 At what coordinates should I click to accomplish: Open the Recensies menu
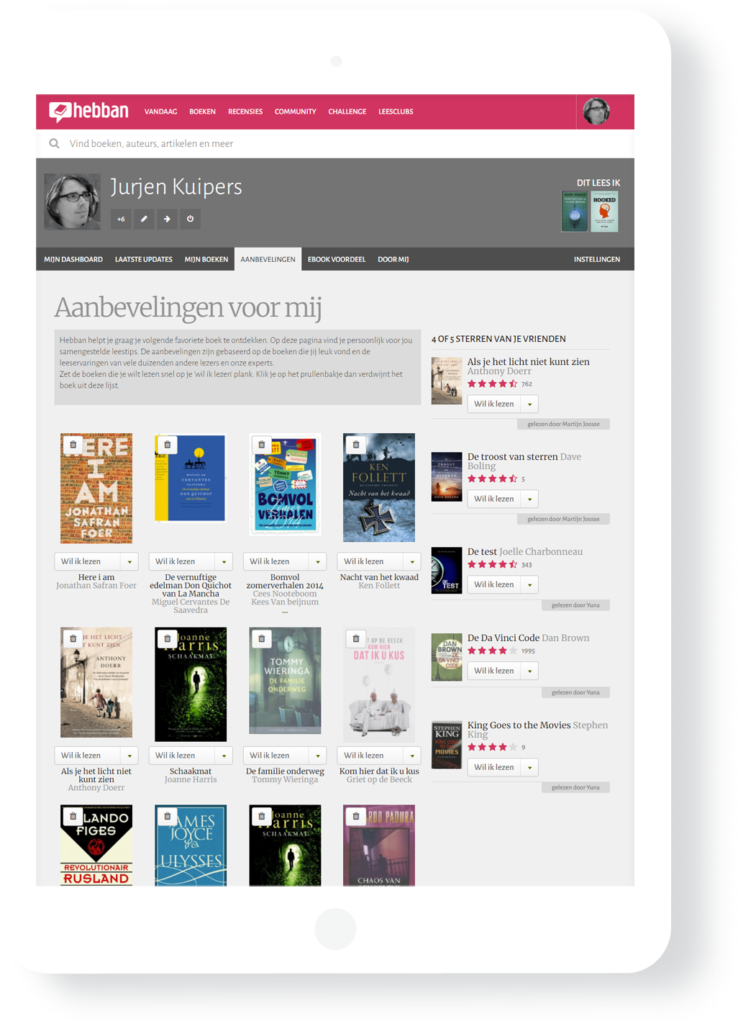pyautogui.click(x=245, y=112)
